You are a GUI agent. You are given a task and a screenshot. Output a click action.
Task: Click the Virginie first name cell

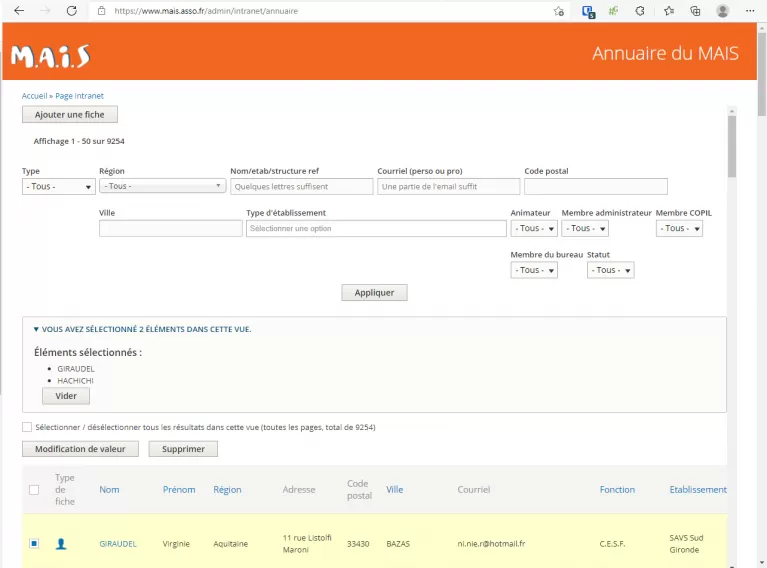click(x=176, y=544)
